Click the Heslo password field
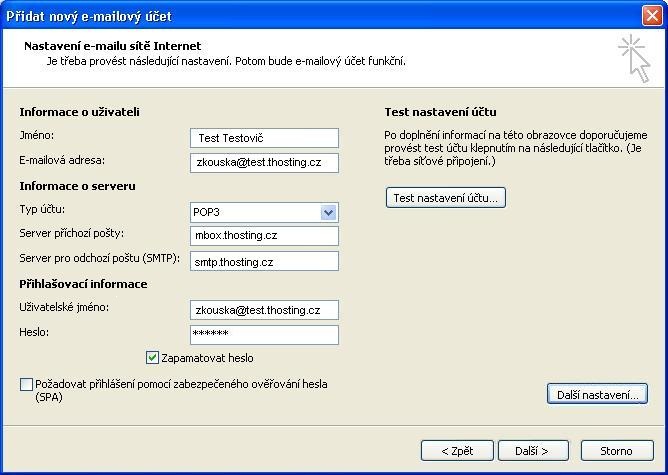Image resolution: width=668 pixels, height=475 pixels. click(x=264, y=335)
